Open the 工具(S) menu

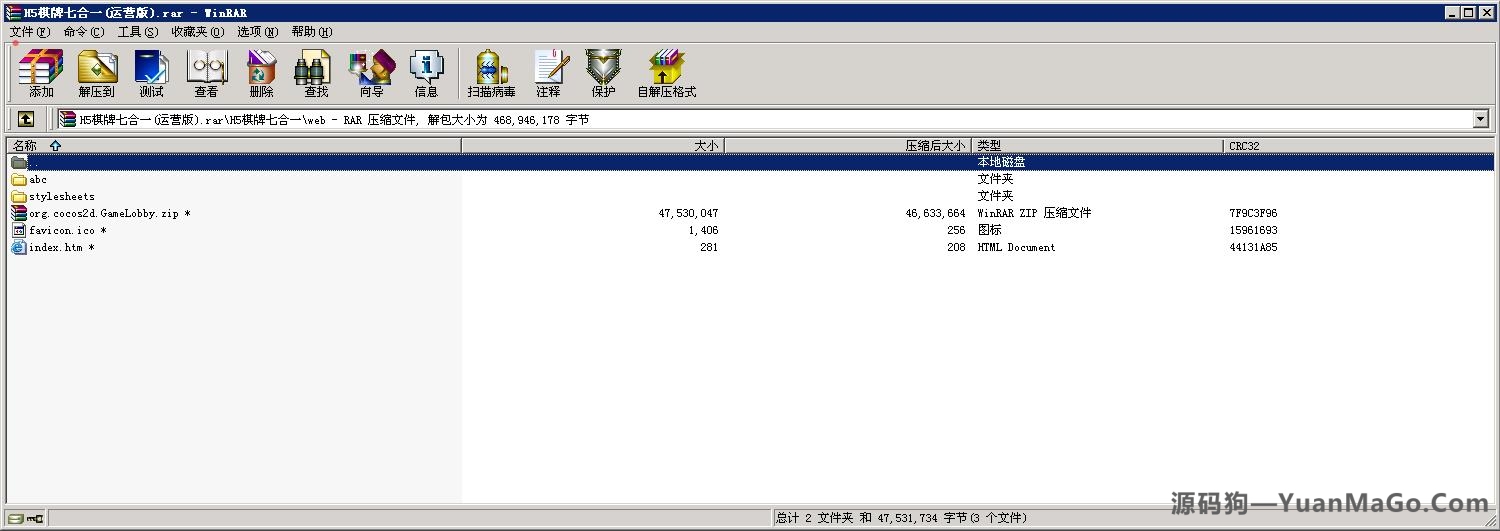[137, 32]
